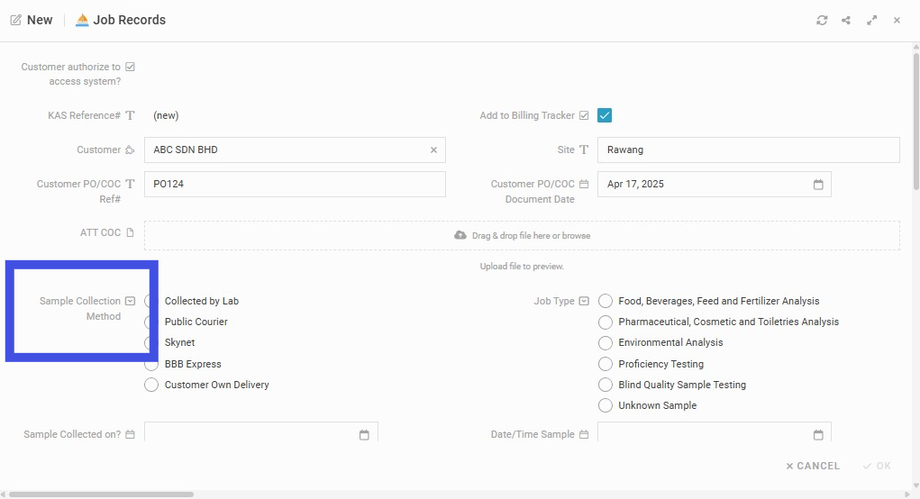Click the Upload file to preview text
Viewport: 920px width, 499px height.
pos(522,267)
